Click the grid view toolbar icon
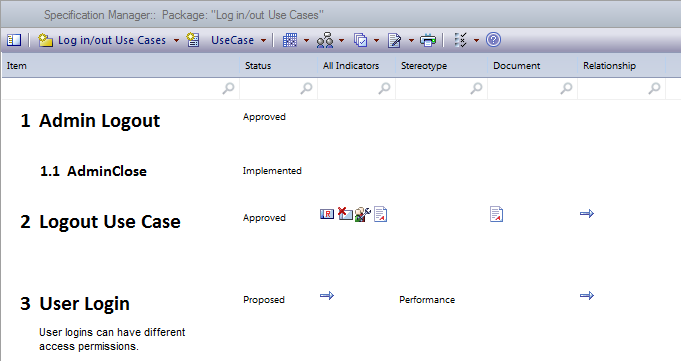This screenshot has width=681, height=361. click(x=290, y=40)
